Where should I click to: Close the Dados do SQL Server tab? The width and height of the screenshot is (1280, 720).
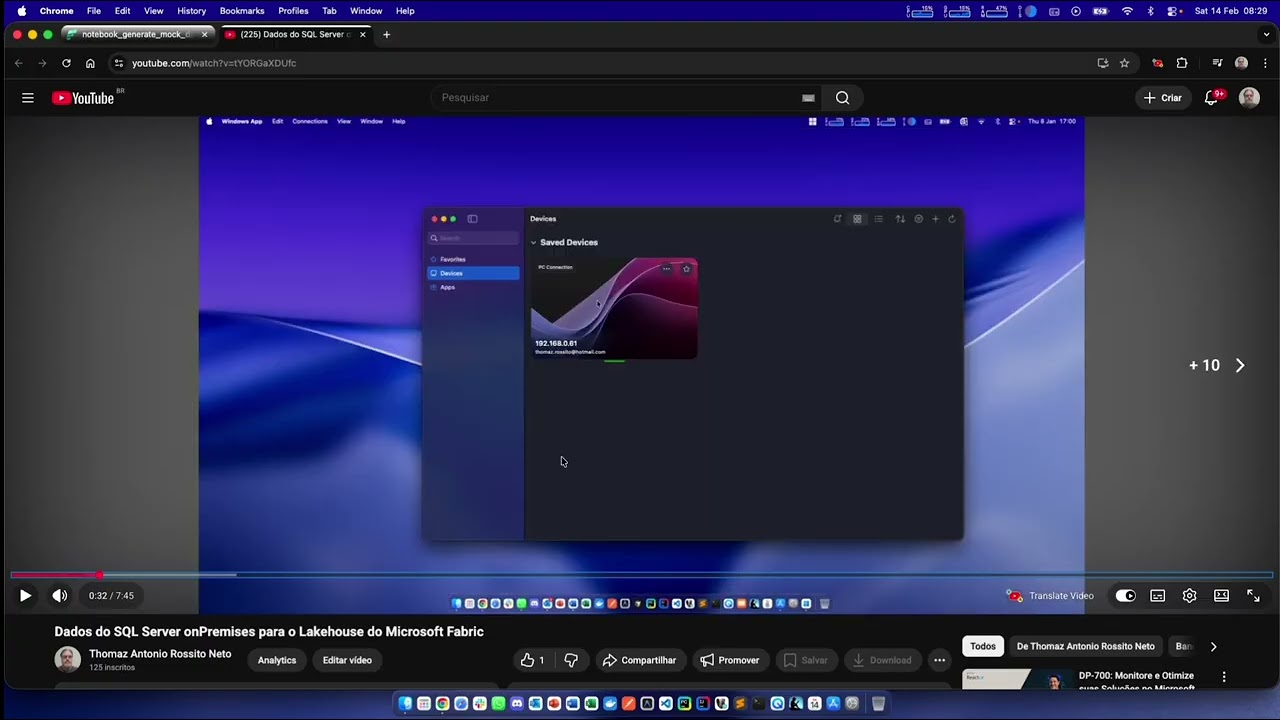[362, 34]
